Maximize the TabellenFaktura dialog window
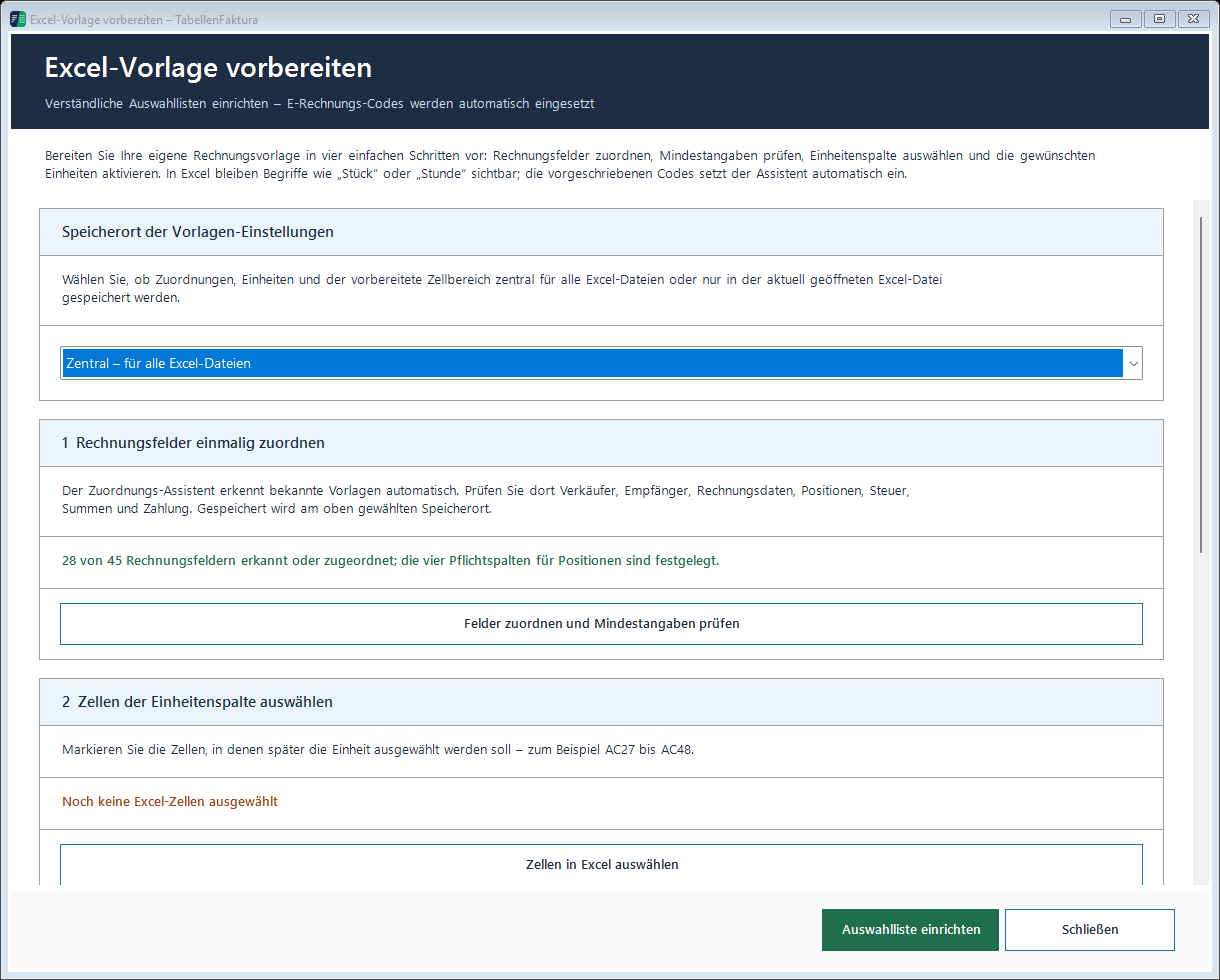 click(1160, 19)
